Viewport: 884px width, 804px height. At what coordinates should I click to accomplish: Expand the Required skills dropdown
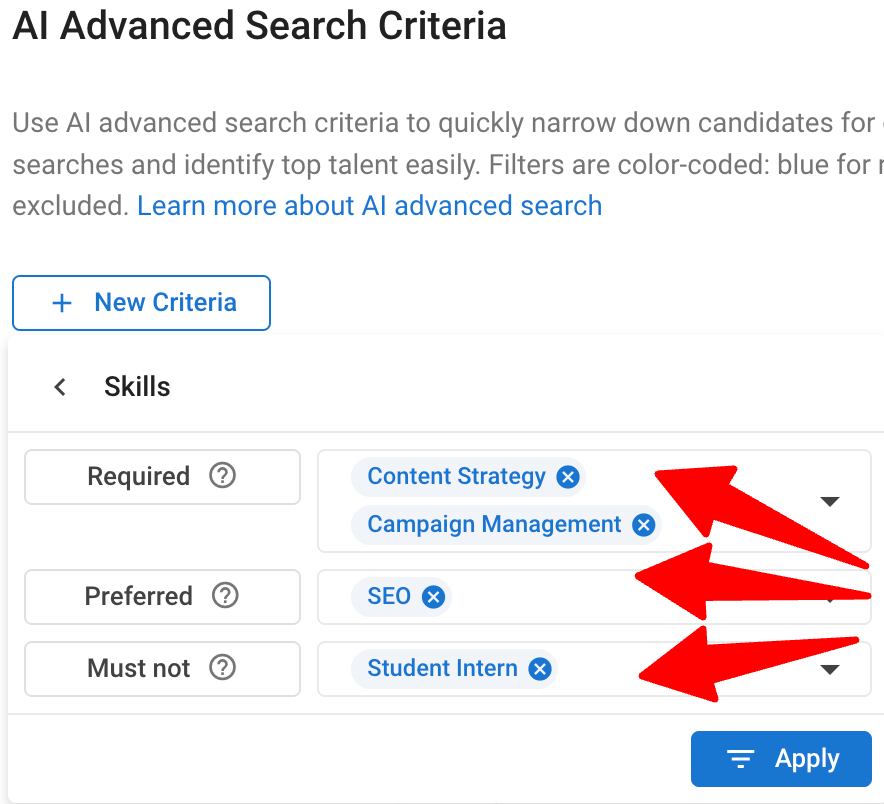[x=831, y=501]
